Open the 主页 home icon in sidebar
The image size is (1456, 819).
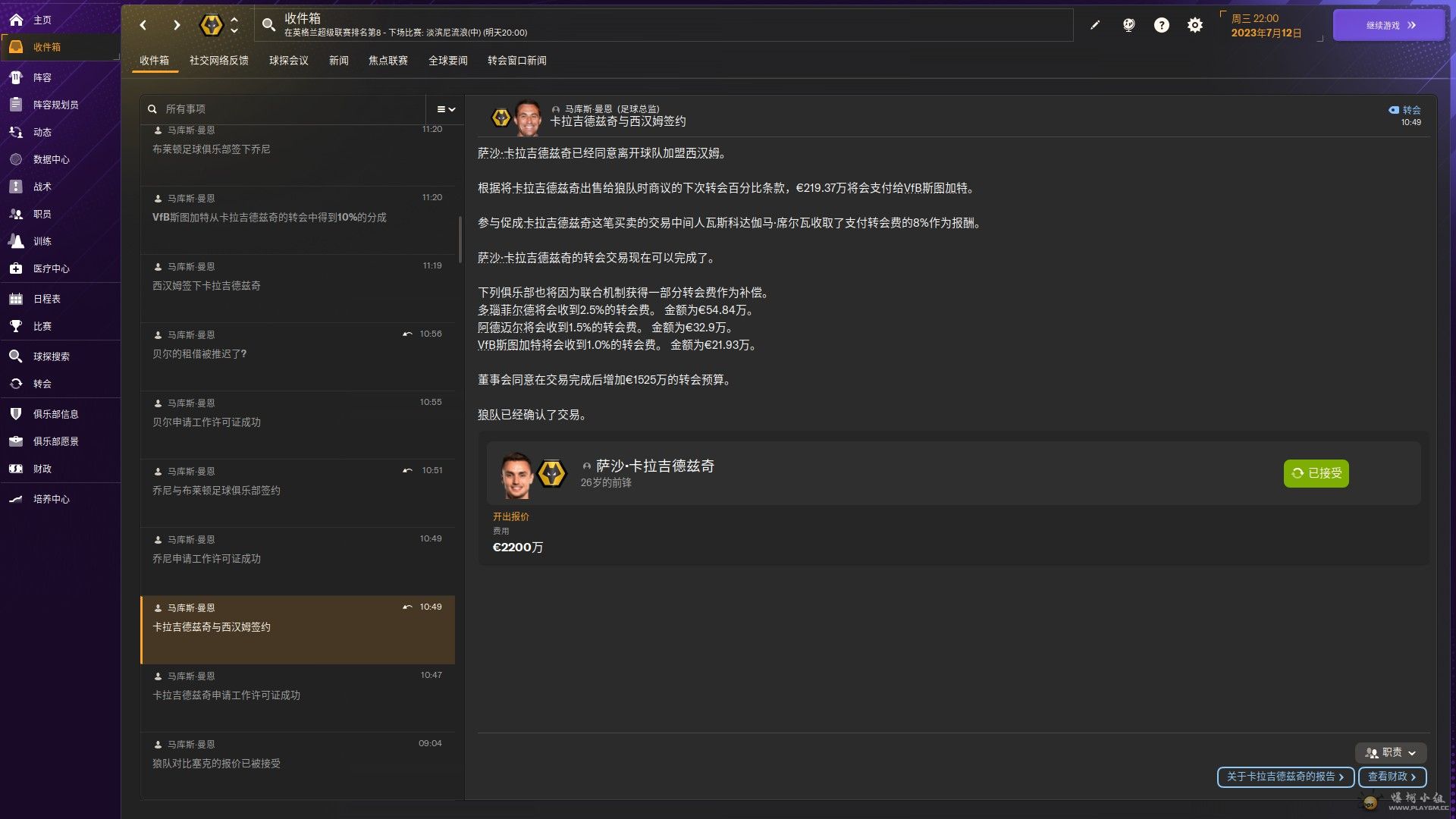16,20
